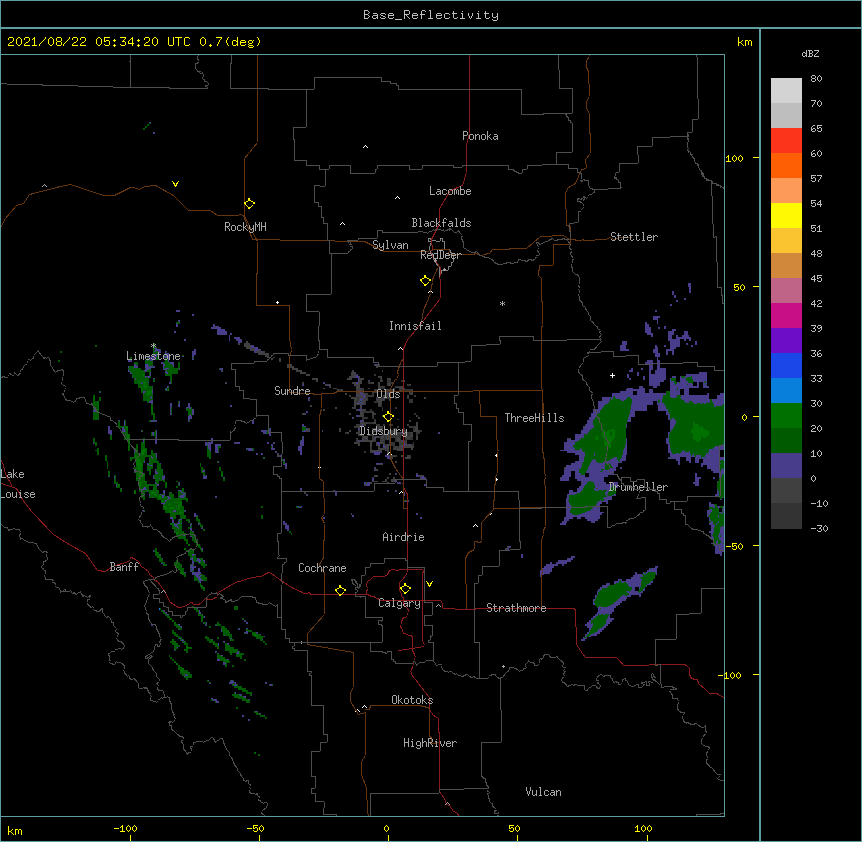Select the yellow diamond marker south of RedDeer
862x842 pixels.
point(426,281)
